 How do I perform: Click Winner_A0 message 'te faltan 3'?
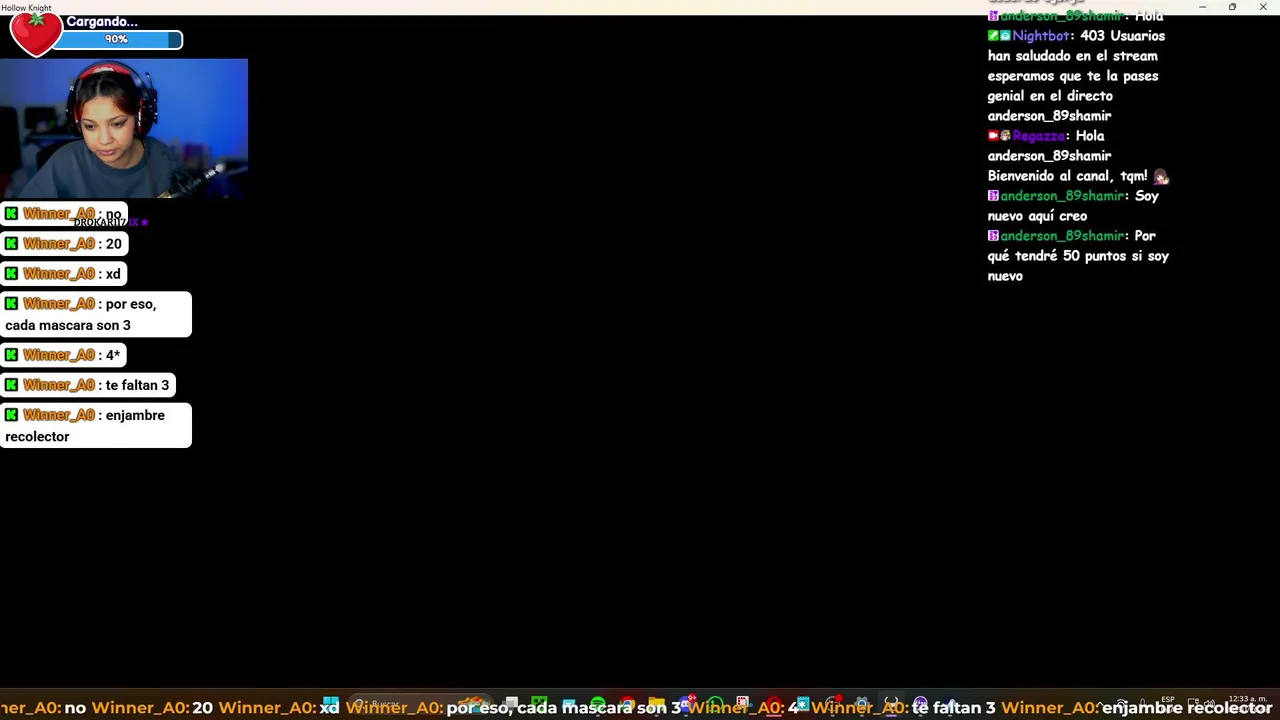point(88,385)
